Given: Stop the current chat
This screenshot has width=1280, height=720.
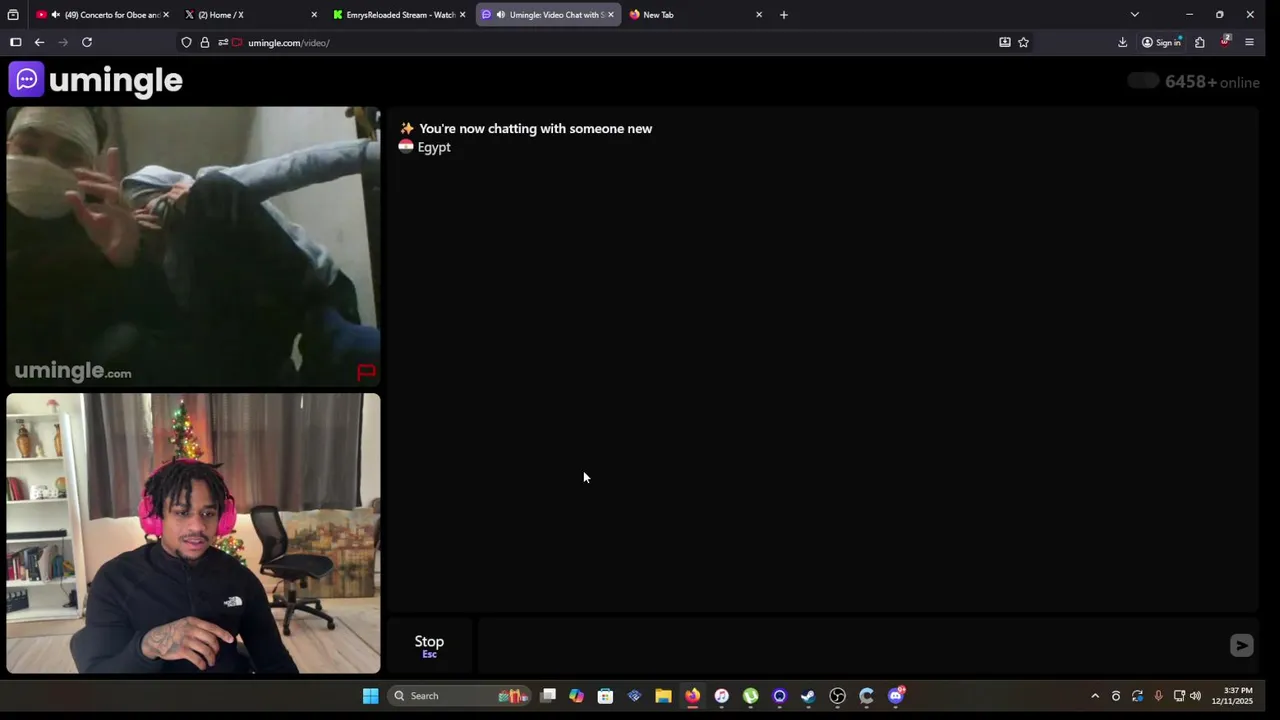Looking at the screenshot, I should pyautogui.click(x=429, y=646).
